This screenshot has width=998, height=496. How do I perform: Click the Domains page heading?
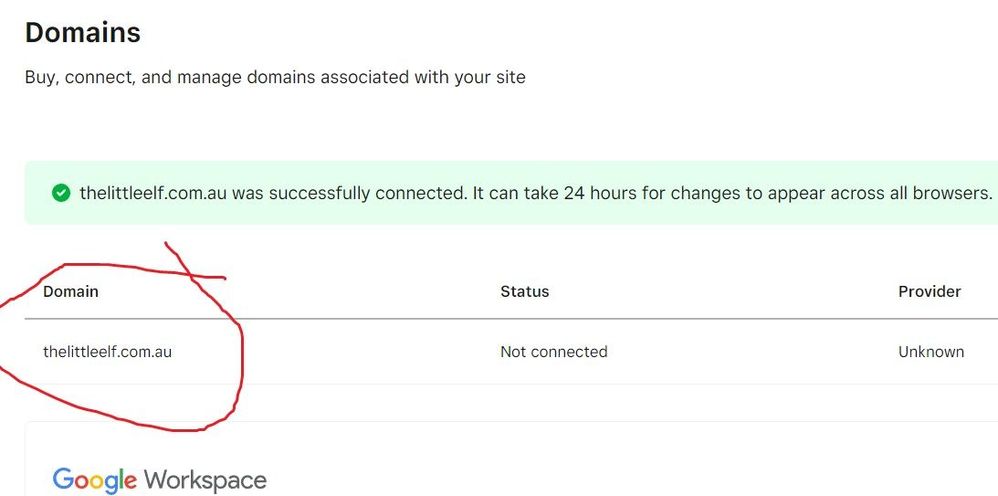coord(82,33)
